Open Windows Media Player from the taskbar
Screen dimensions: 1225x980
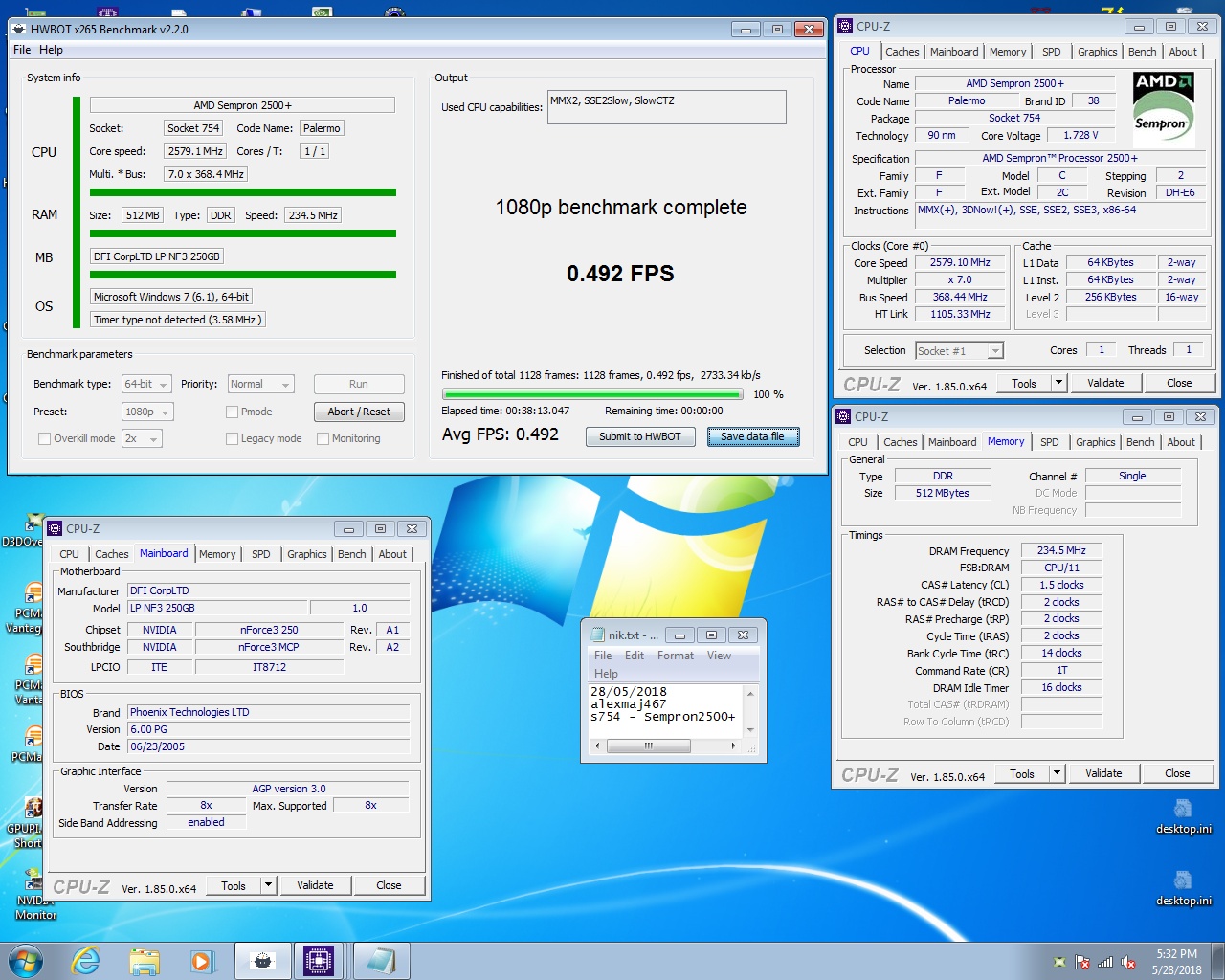(x=201, y=961)
